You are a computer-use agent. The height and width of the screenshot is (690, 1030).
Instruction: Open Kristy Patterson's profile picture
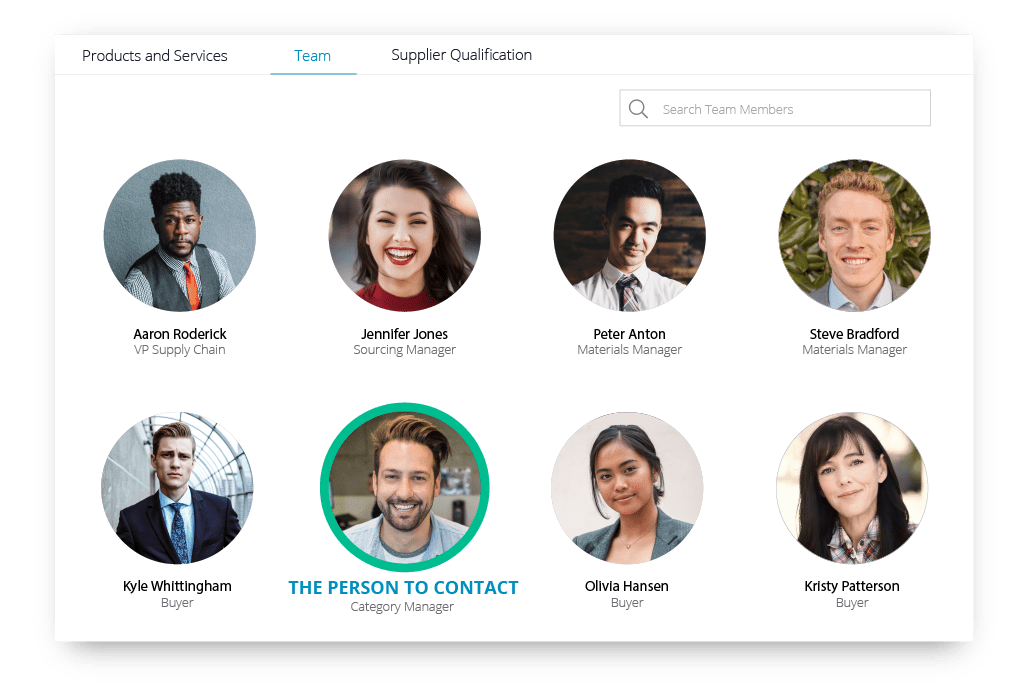click(x=852, y=488)
